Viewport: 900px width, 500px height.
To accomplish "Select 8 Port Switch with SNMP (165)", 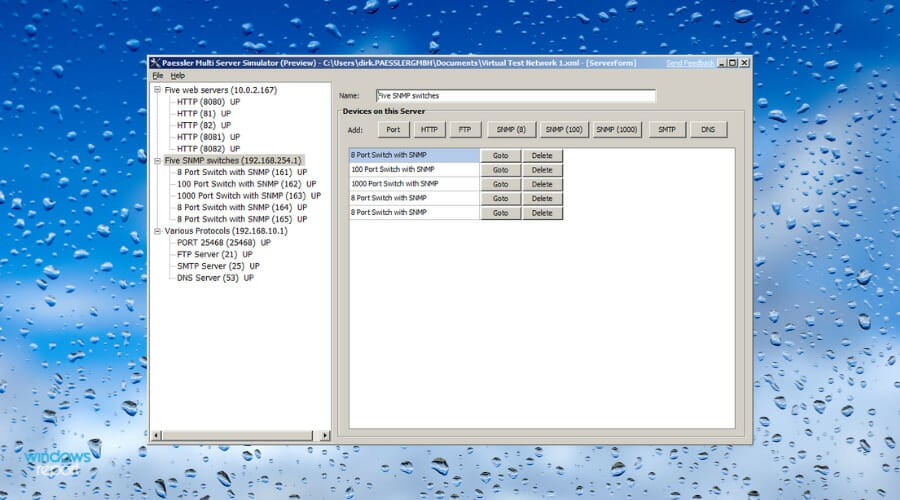I will (x=242, y=219).
